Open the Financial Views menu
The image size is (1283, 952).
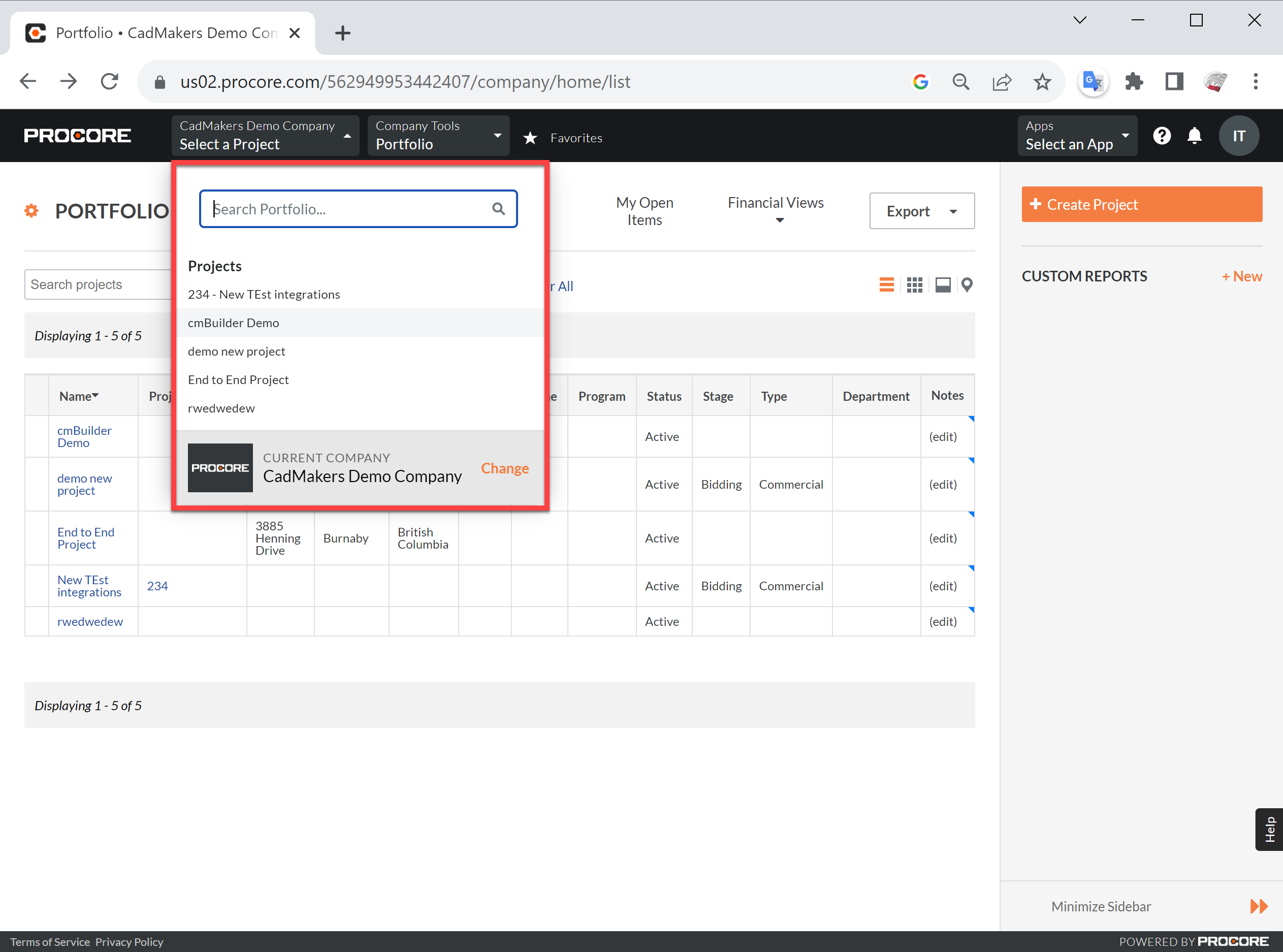pyautogui.click(x=776, y=211)
